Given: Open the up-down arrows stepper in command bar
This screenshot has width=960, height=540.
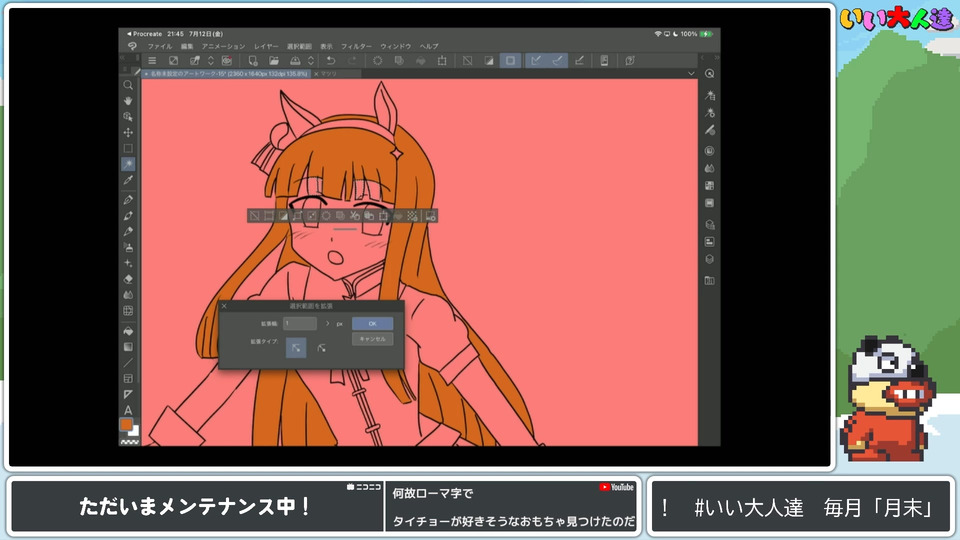Looking at the screenshot, I should click(210, 61).
